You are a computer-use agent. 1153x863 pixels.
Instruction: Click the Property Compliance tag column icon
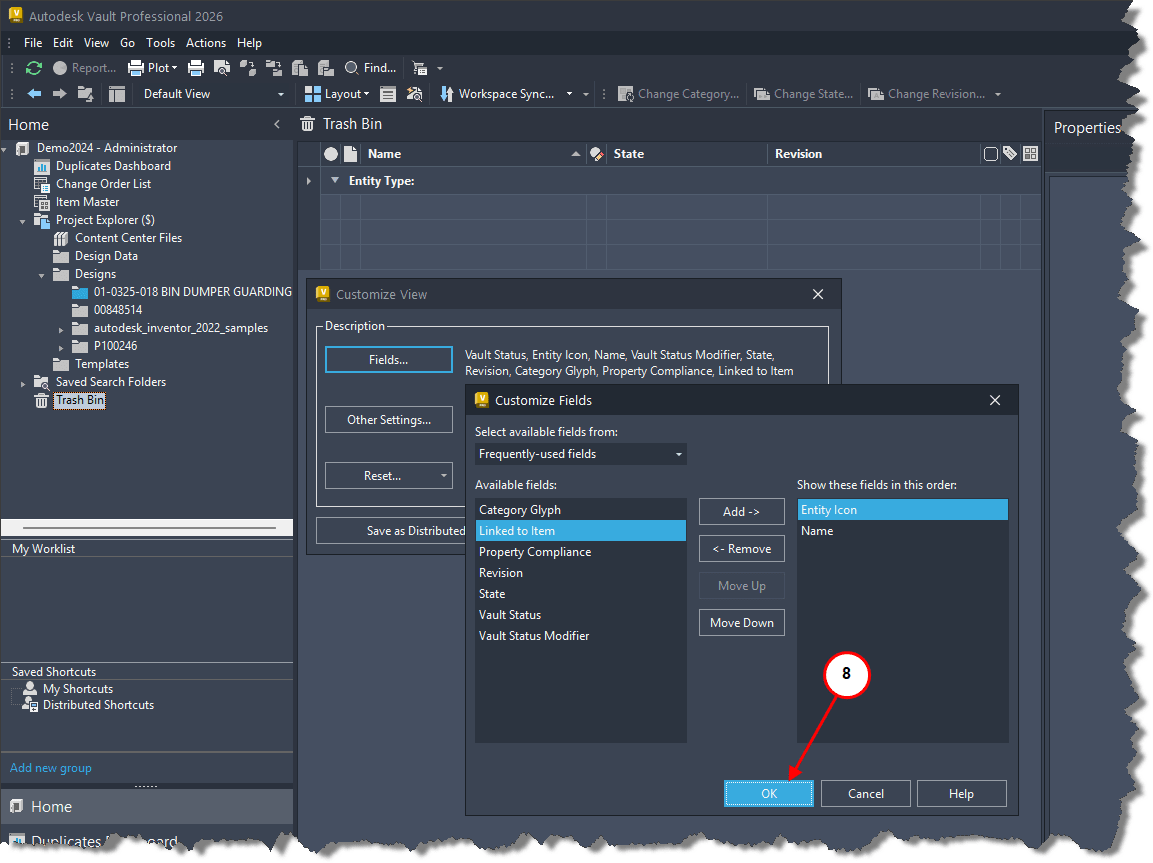(1010, 153)
